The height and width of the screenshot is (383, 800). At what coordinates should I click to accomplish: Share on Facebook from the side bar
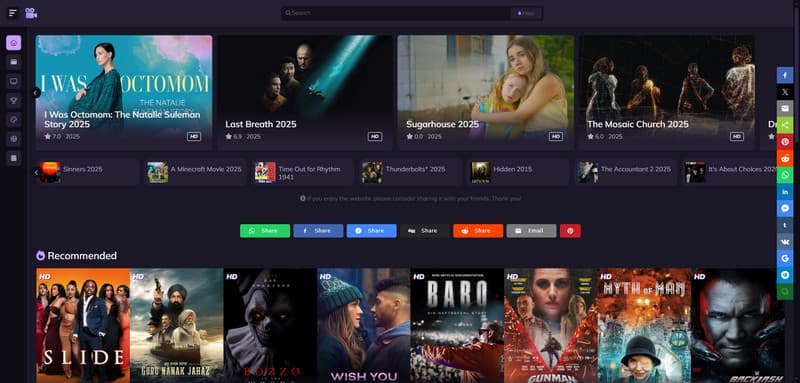[x=785, y=75]
